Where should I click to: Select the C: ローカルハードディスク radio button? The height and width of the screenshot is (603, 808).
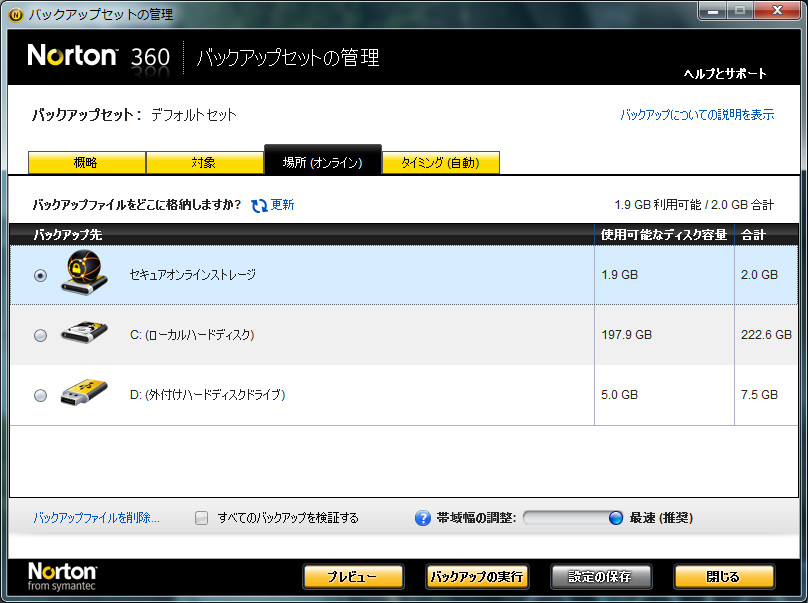click(x=39, y=334)
